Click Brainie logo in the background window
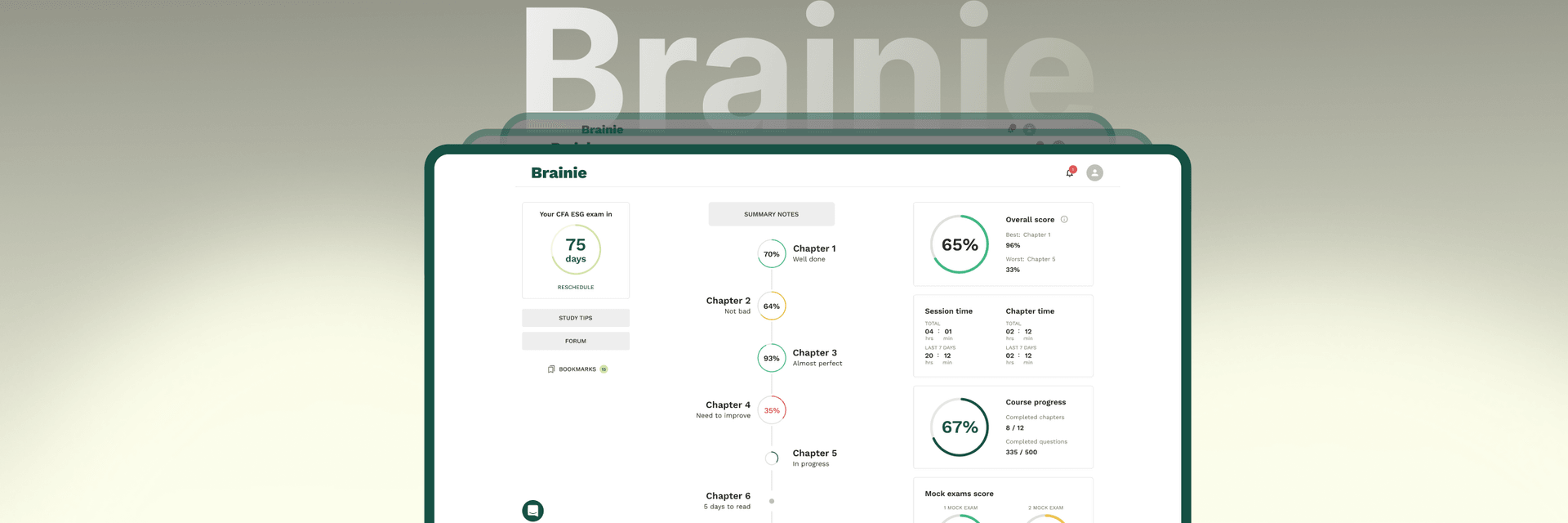 (x=602, y=129)
